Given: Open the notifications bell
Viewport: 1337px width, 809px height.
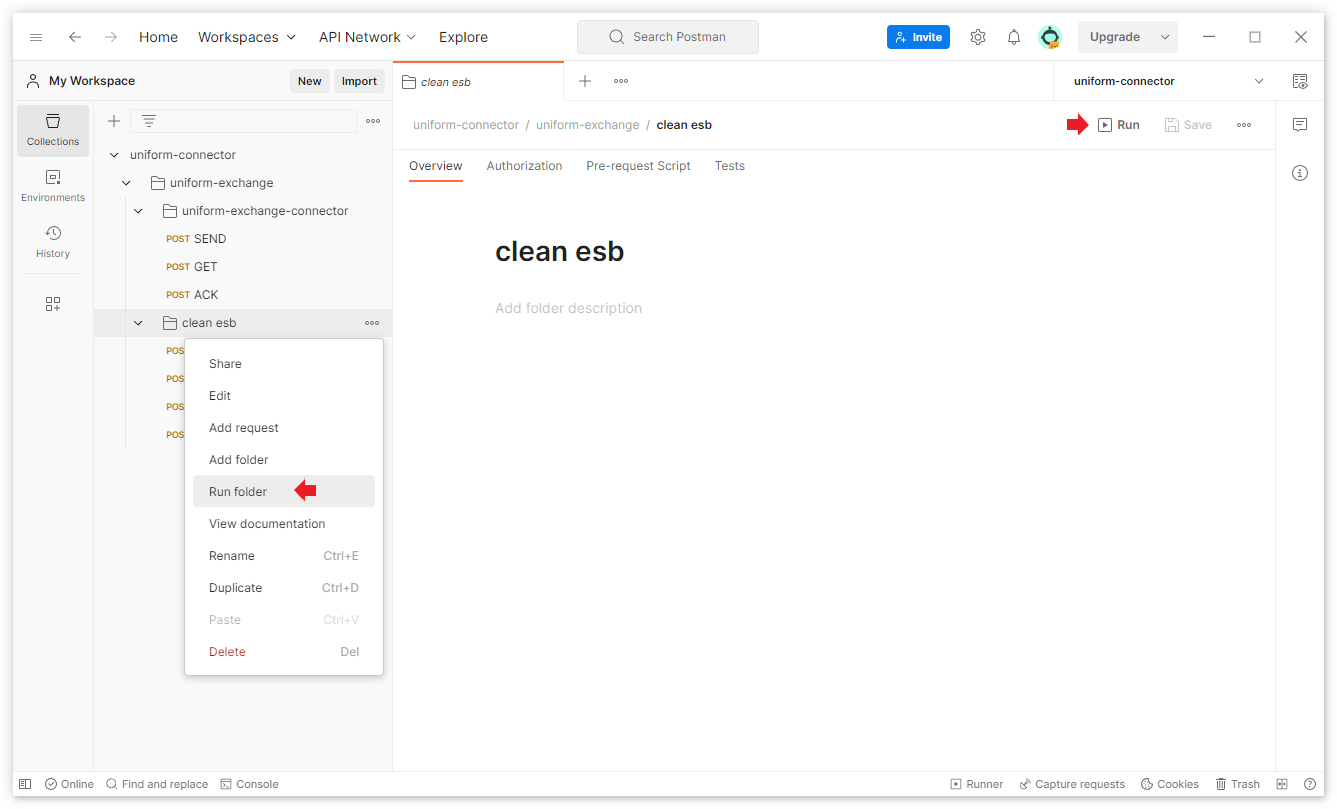Looking at the screenshot, I should [x=1014, y=37].
